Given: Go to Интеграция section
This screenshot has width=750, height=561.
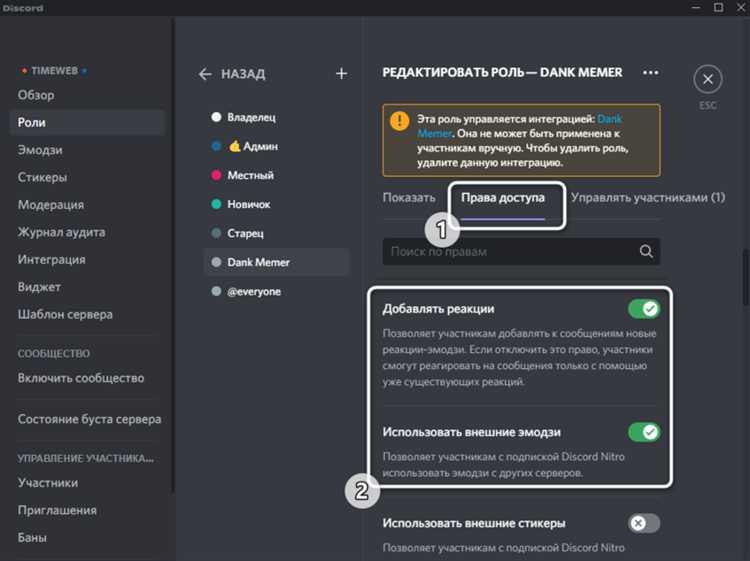Looking at the screenshot, I should (x=52, y=259).
